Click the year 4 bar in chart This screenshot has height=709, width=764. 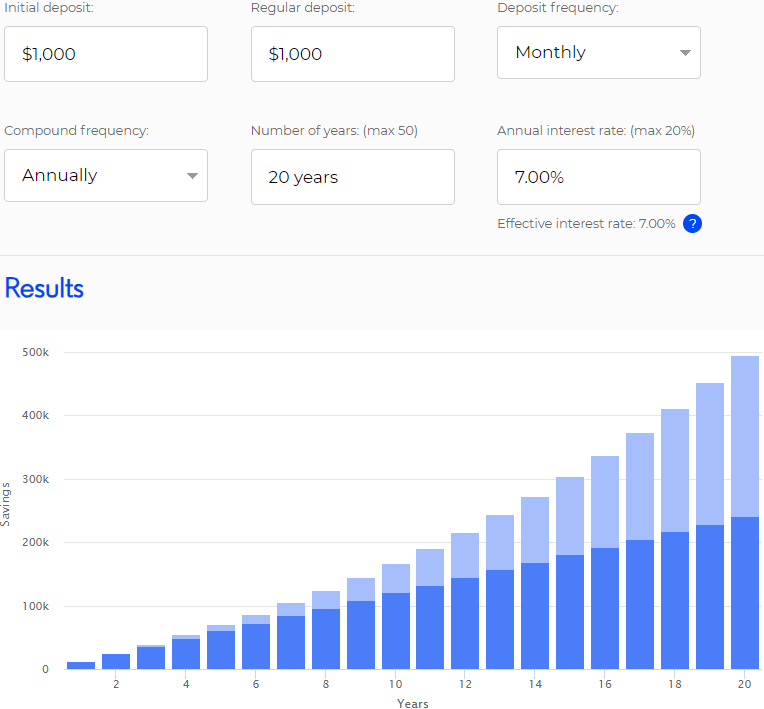(x=186, y=652)
